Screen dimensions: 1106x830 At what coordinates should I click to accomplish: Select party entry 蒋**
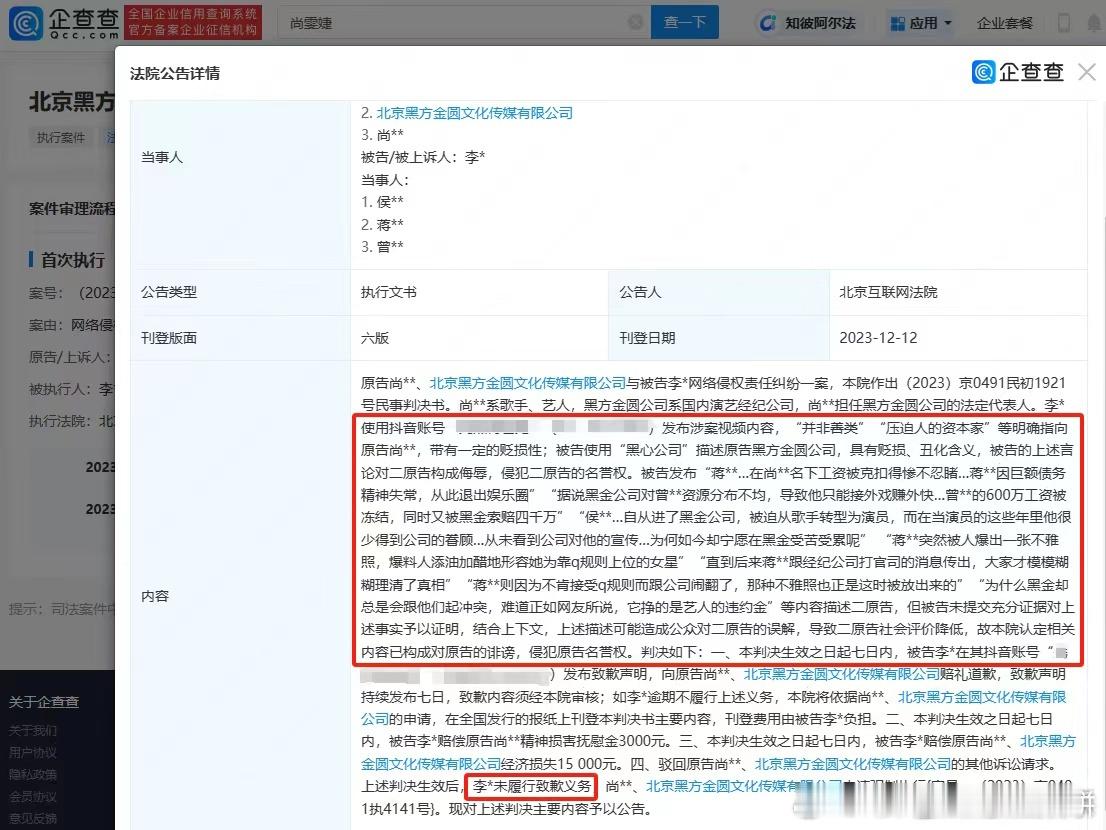(x=382, y=224)
